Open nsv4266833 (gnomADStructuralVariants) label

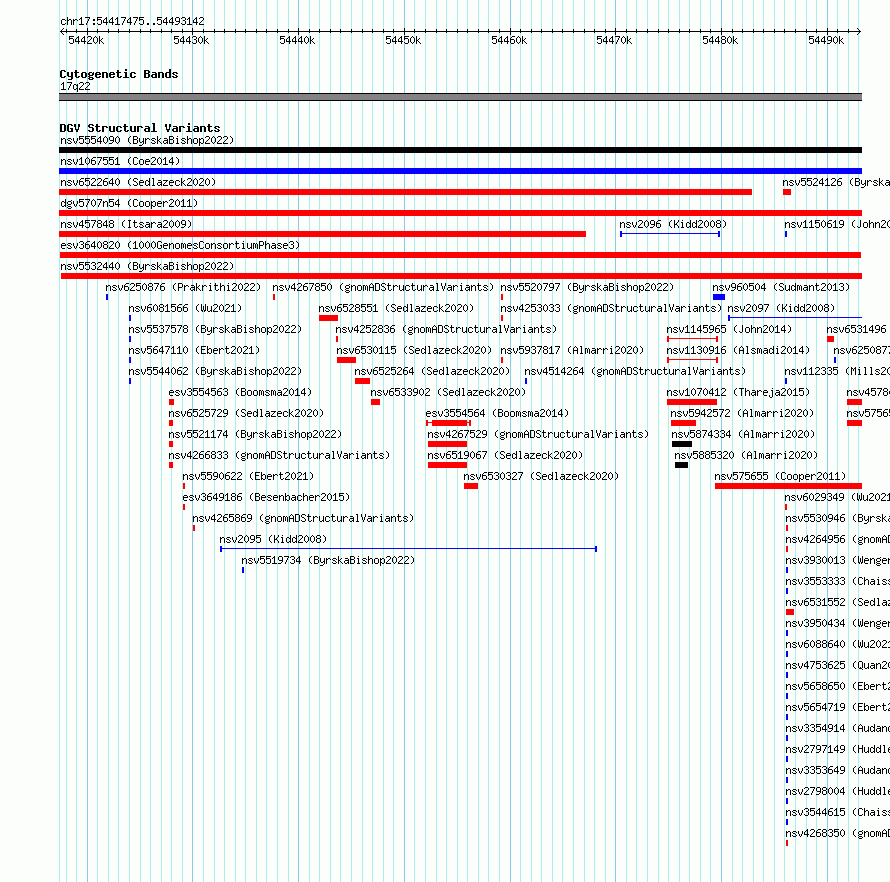[x=279, y=455]
